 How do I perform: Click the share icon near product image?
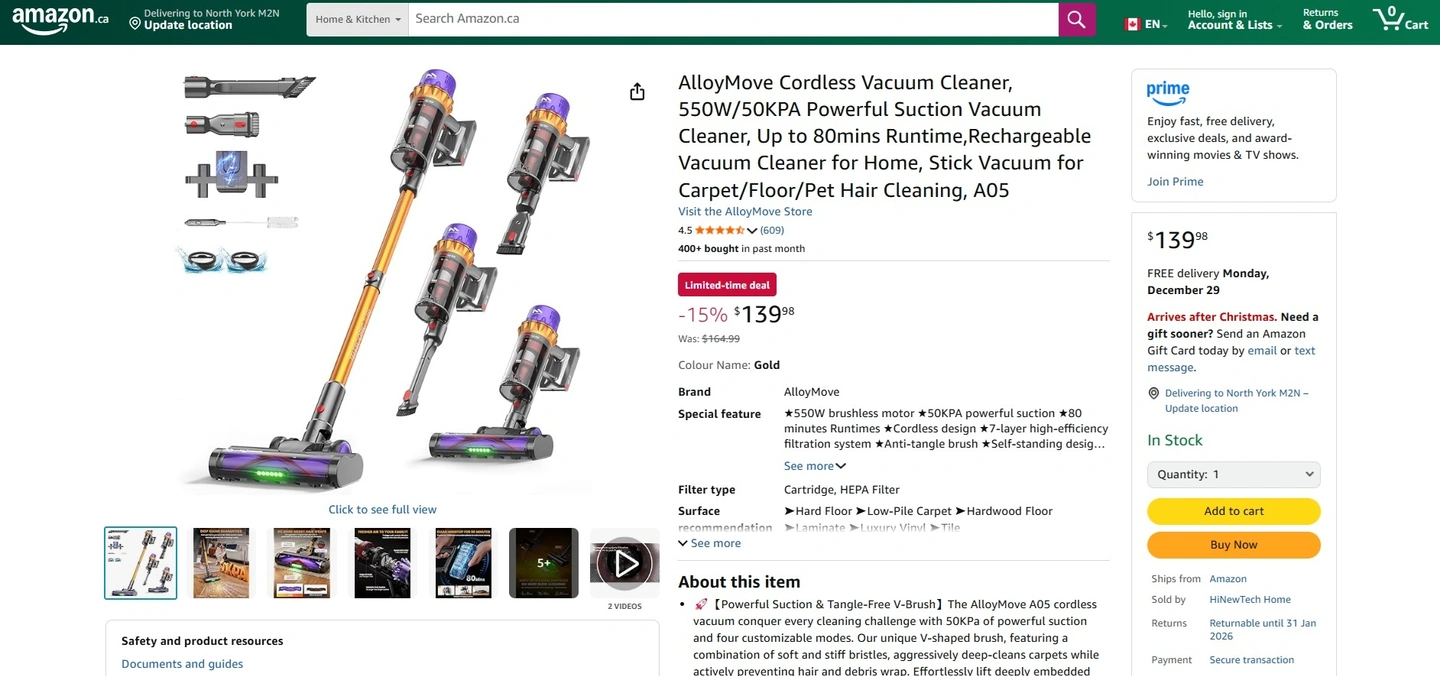637,92
